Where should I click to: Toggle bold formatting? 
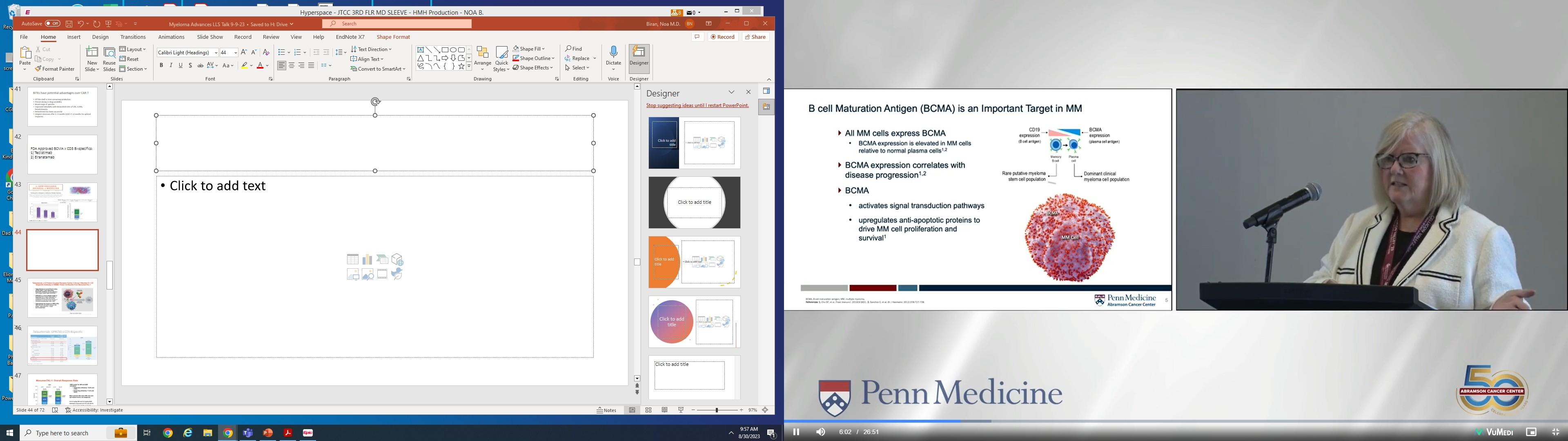(161, 65)
